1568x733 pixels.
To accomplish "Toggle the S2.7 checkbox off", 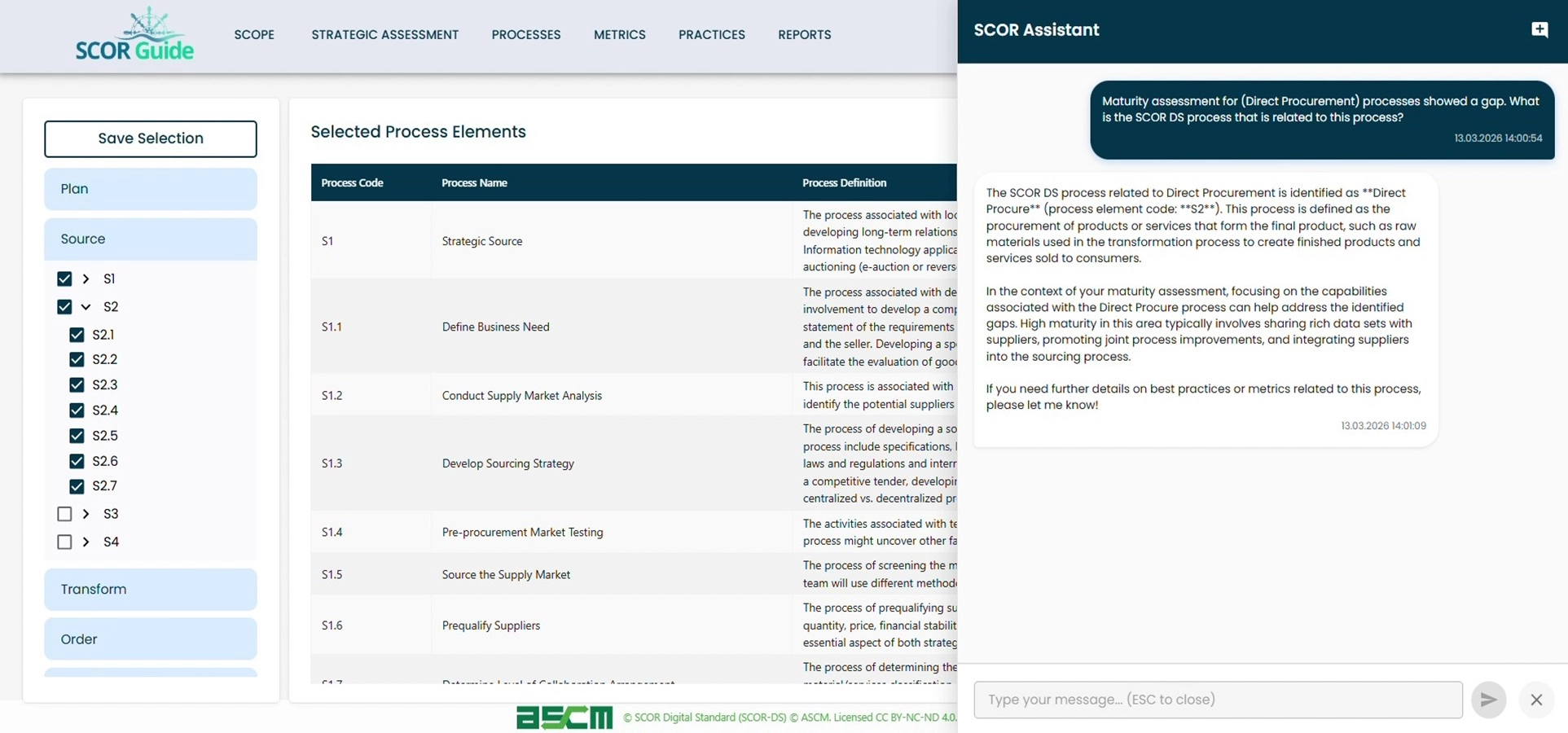I will point(77,486).
